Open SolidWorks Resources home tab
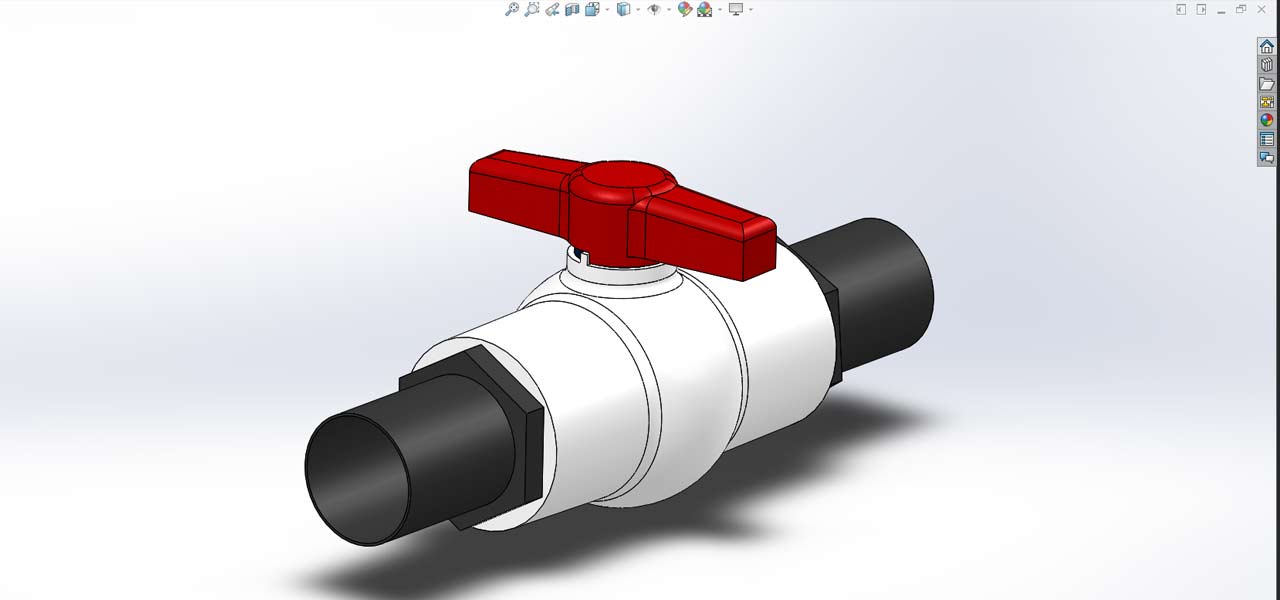Image resolution: width=1280 pixels, height=600 pixels. point(1267,47)
